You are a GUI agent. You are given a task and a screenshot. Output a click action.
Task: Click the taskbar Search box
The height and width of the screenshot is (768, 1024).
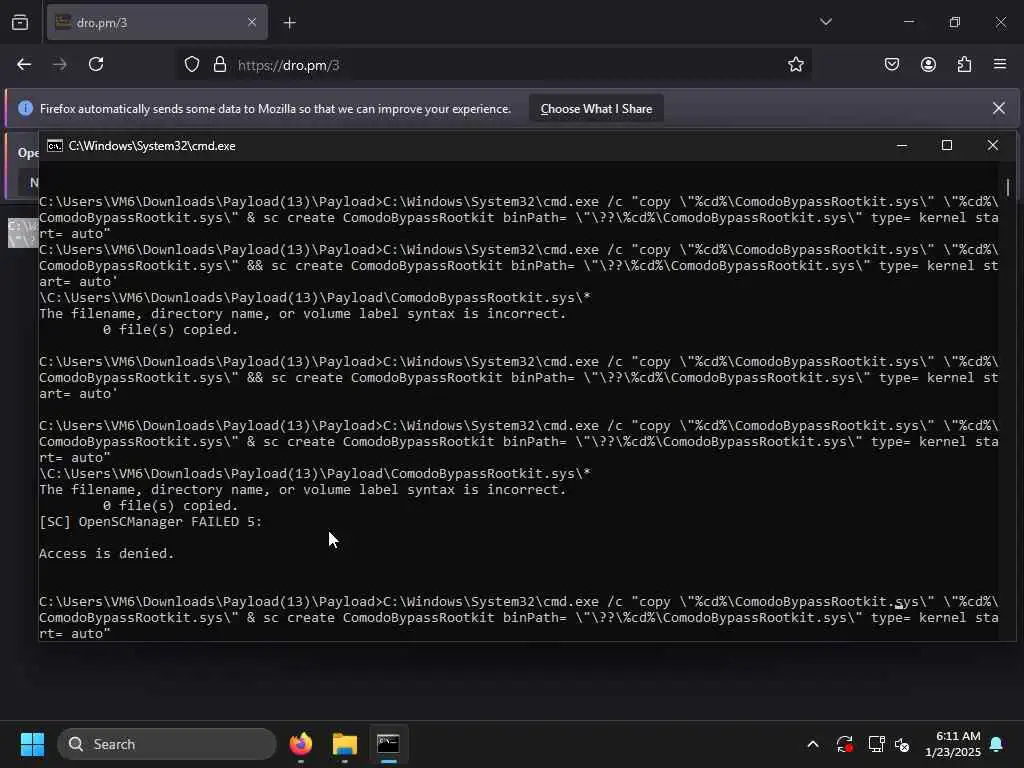[167, 744]
